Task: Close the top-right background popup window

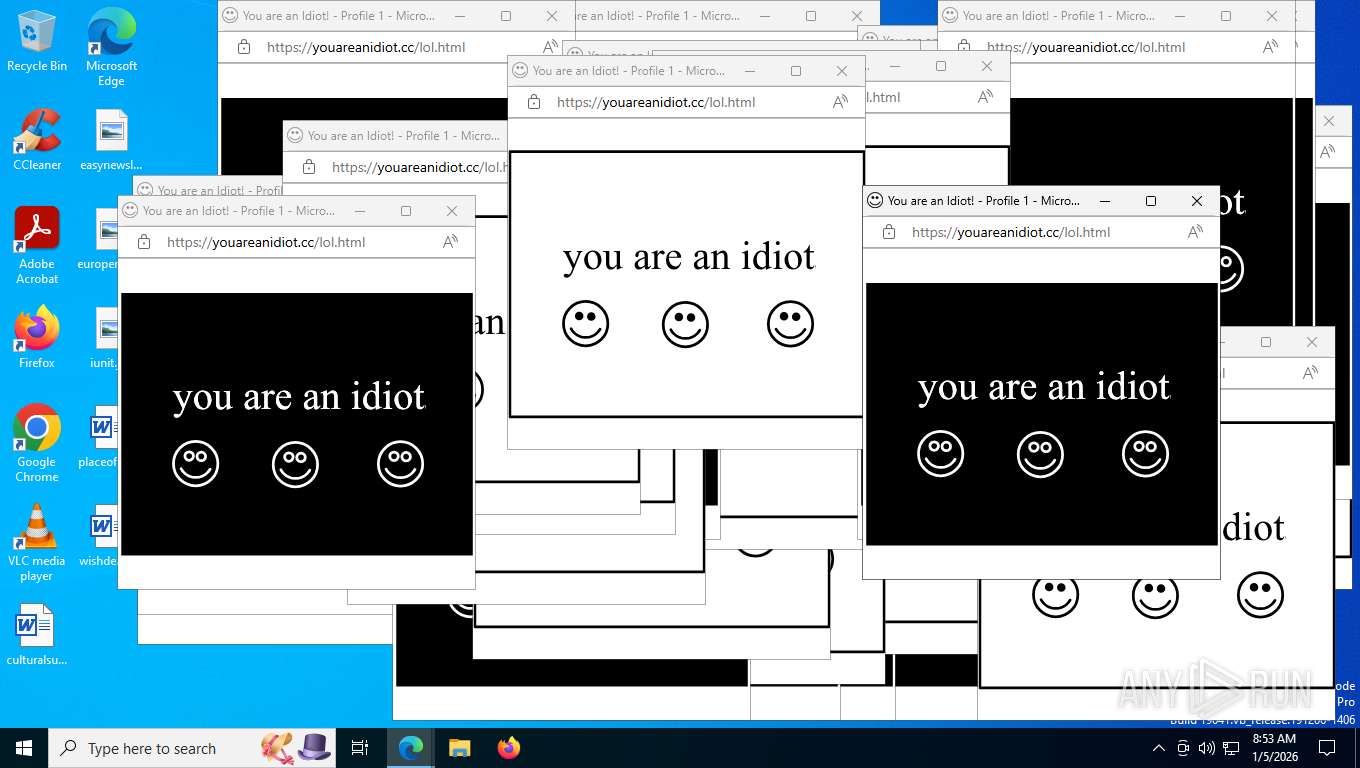Action: (1272, 16)
